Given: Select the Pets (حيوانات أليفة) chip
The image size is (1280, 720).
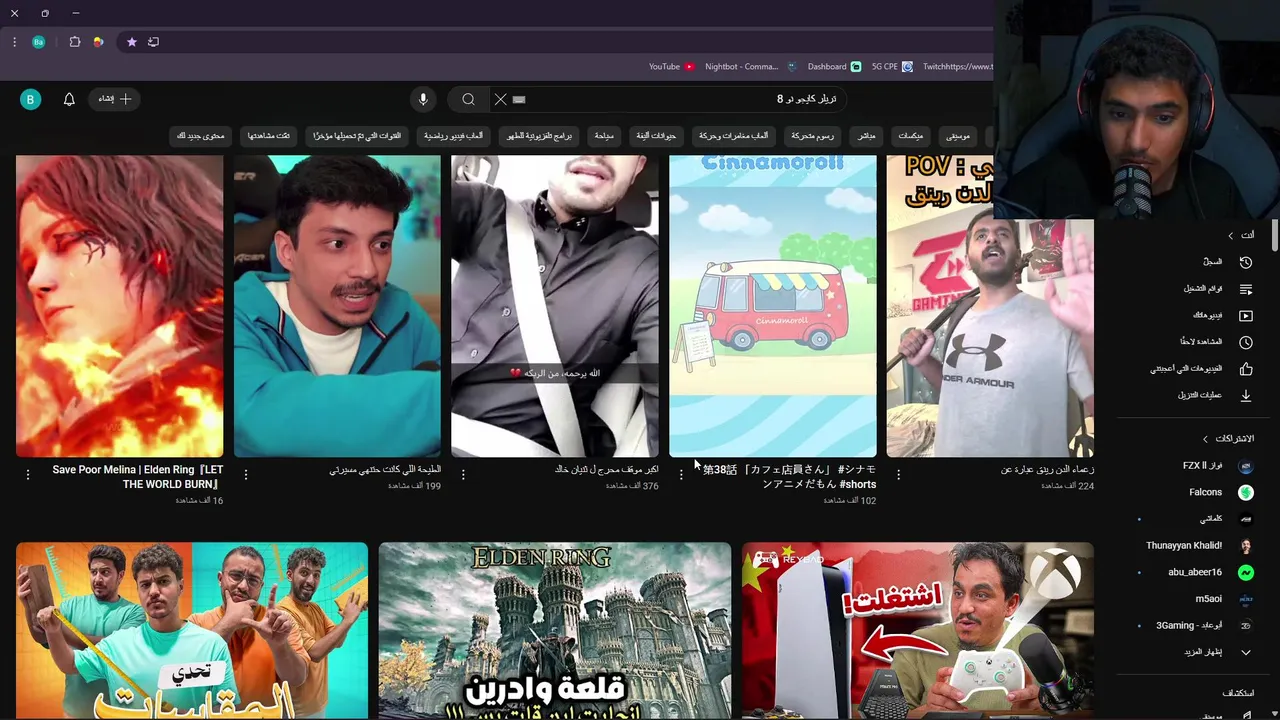Looking at the screenshot, I should click(656, 135).
